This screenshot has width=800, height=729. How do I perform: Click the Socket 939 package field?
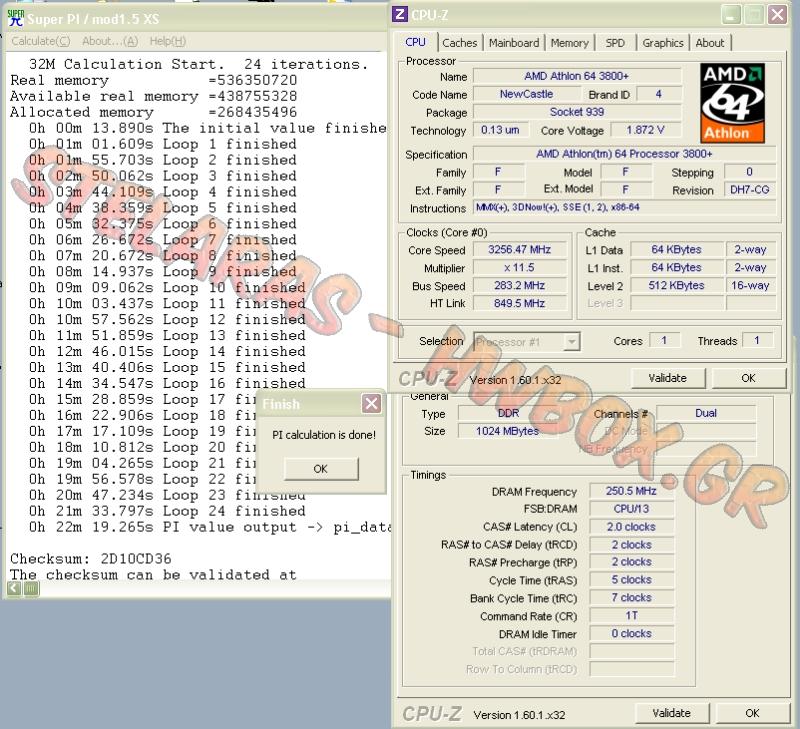click(577, 112)
